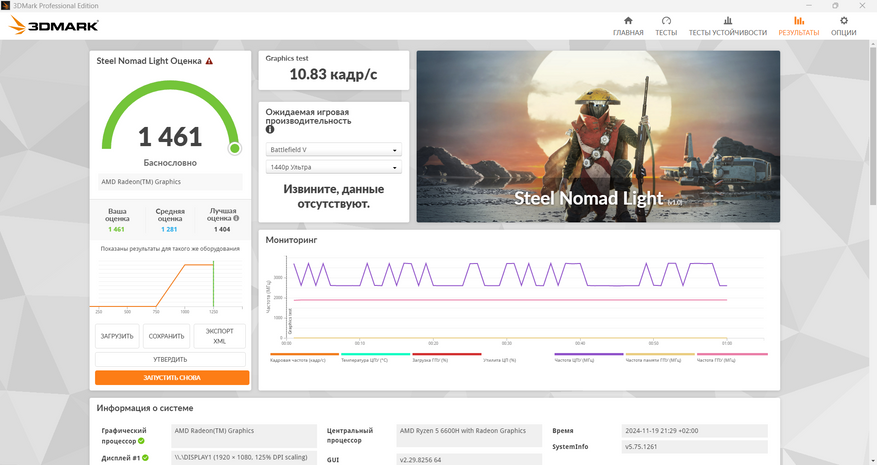This screenshot has width=877, height=465.
Task: Click the 3DMark logo
Action: pyautogui.click(x=54, y=25)
